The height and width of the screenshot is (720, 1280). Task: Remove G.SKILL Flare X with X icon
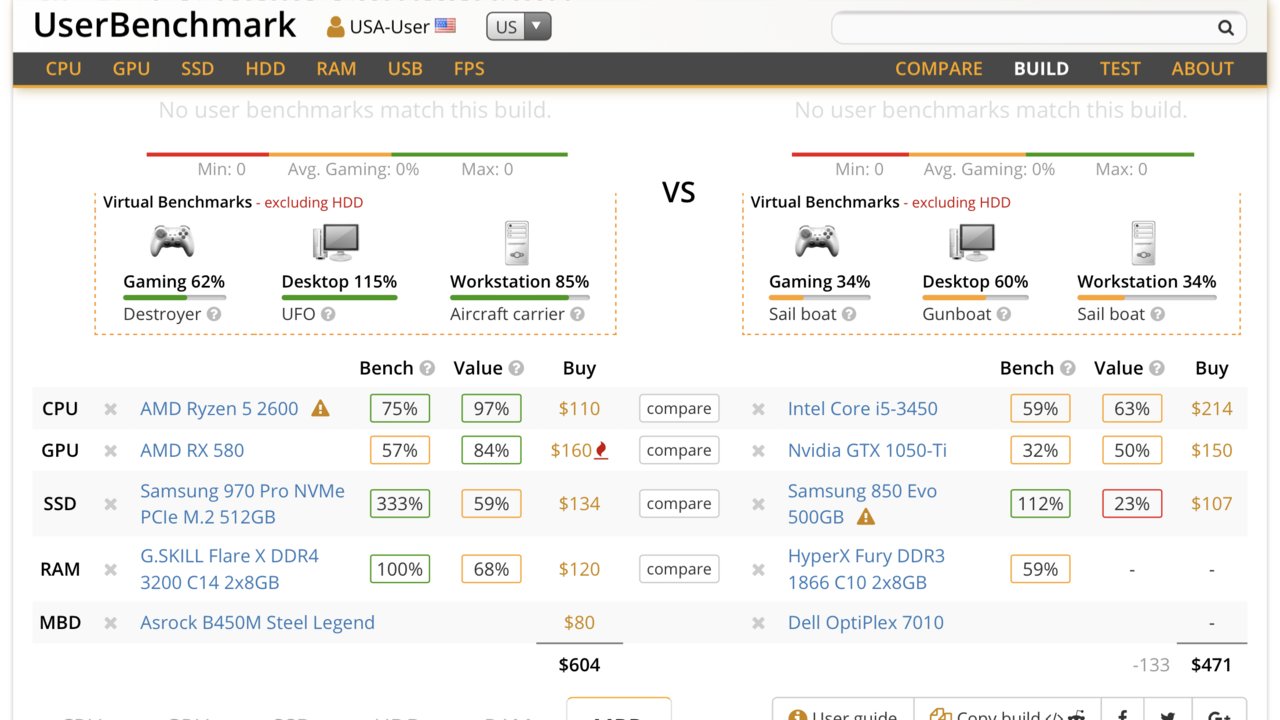(x=111, y=570)
